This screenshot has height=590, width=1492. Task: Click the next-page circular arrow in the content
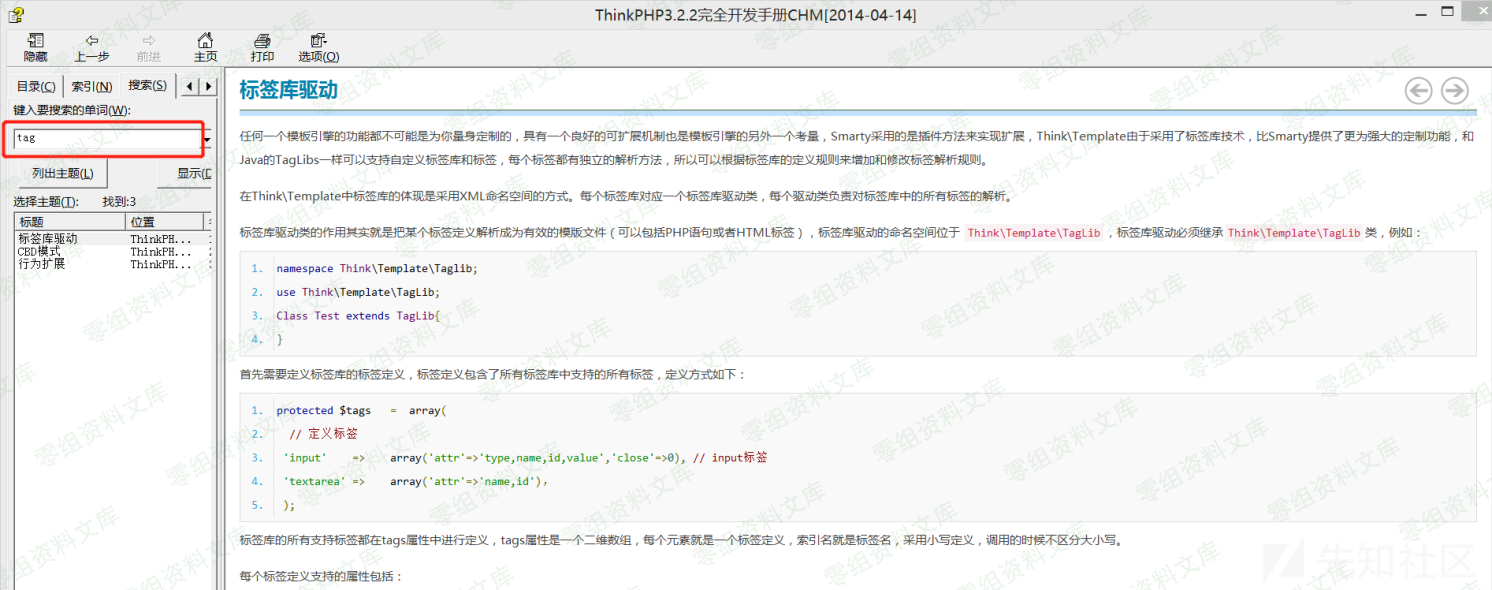(x=1454, y=91)
